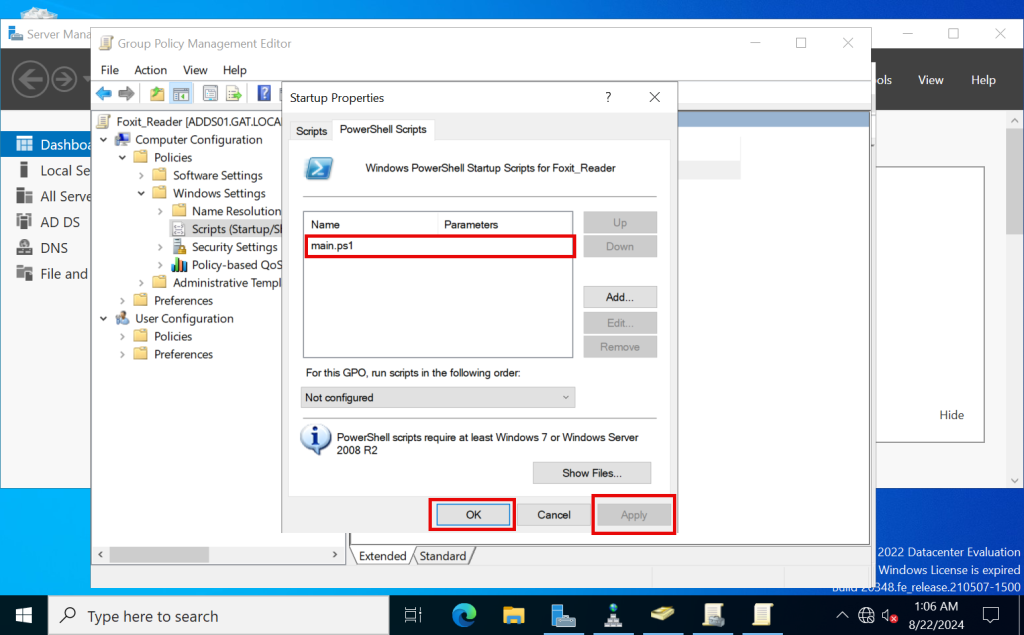
Task: Click the Add button to add a script
Action: 619,297
